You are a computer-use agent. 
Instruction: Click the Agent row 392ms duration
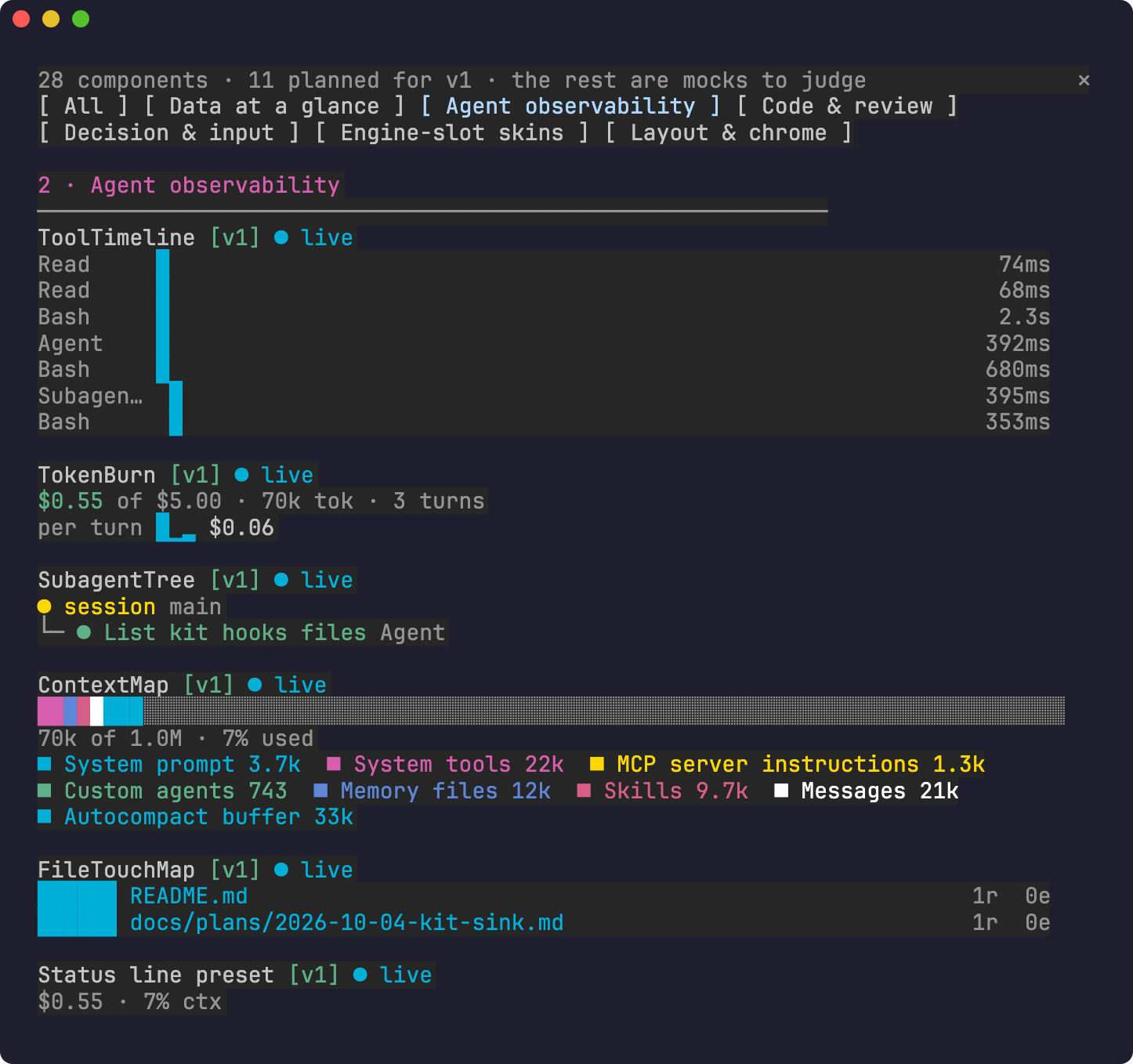[x=1018, y=343]
